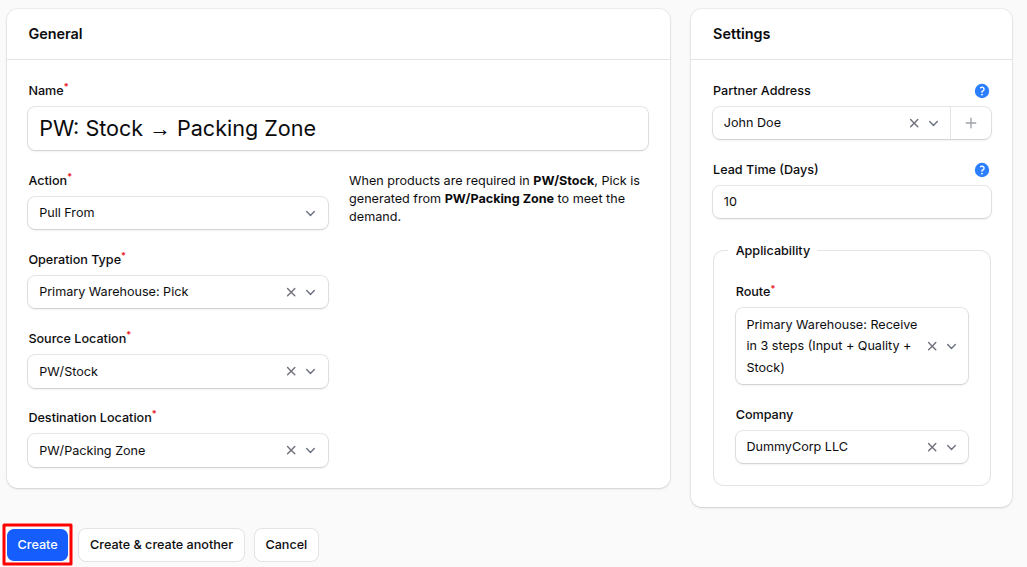The image size is (1027, 567).
Task: Expand the Company dropdown chevron
Action: pos(951,447)
